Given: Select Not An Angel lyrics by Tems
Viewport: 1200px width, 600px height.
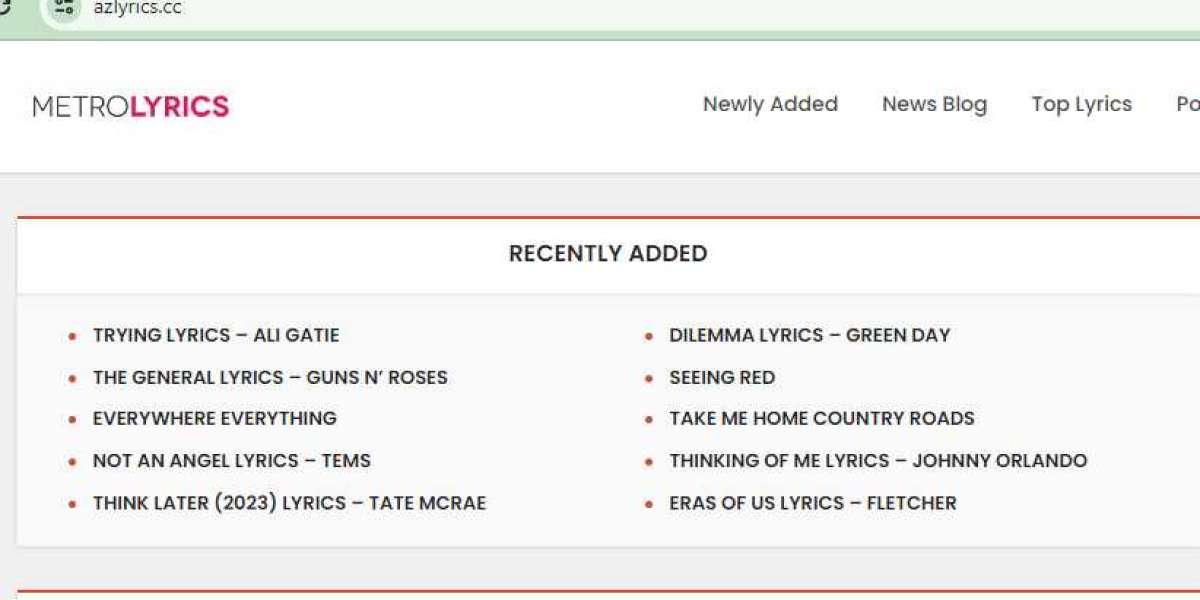Looking at the screenshot, I should coord(231,460).
